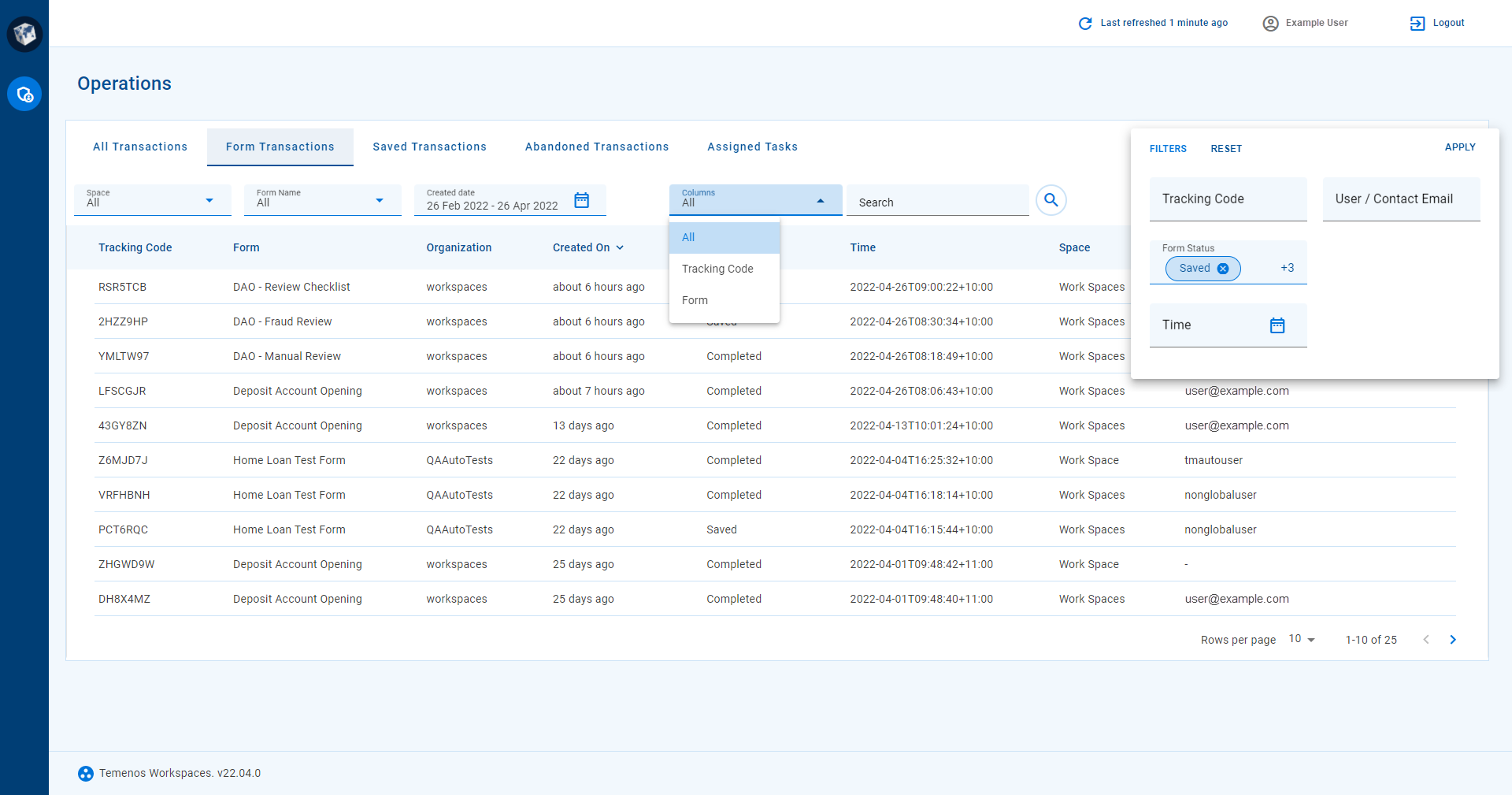The width and height of the screenshot is (1512, 795).
Task: Open the Abandoned Transactions tab
Action: pyautogui.click(x=596, y=147)
